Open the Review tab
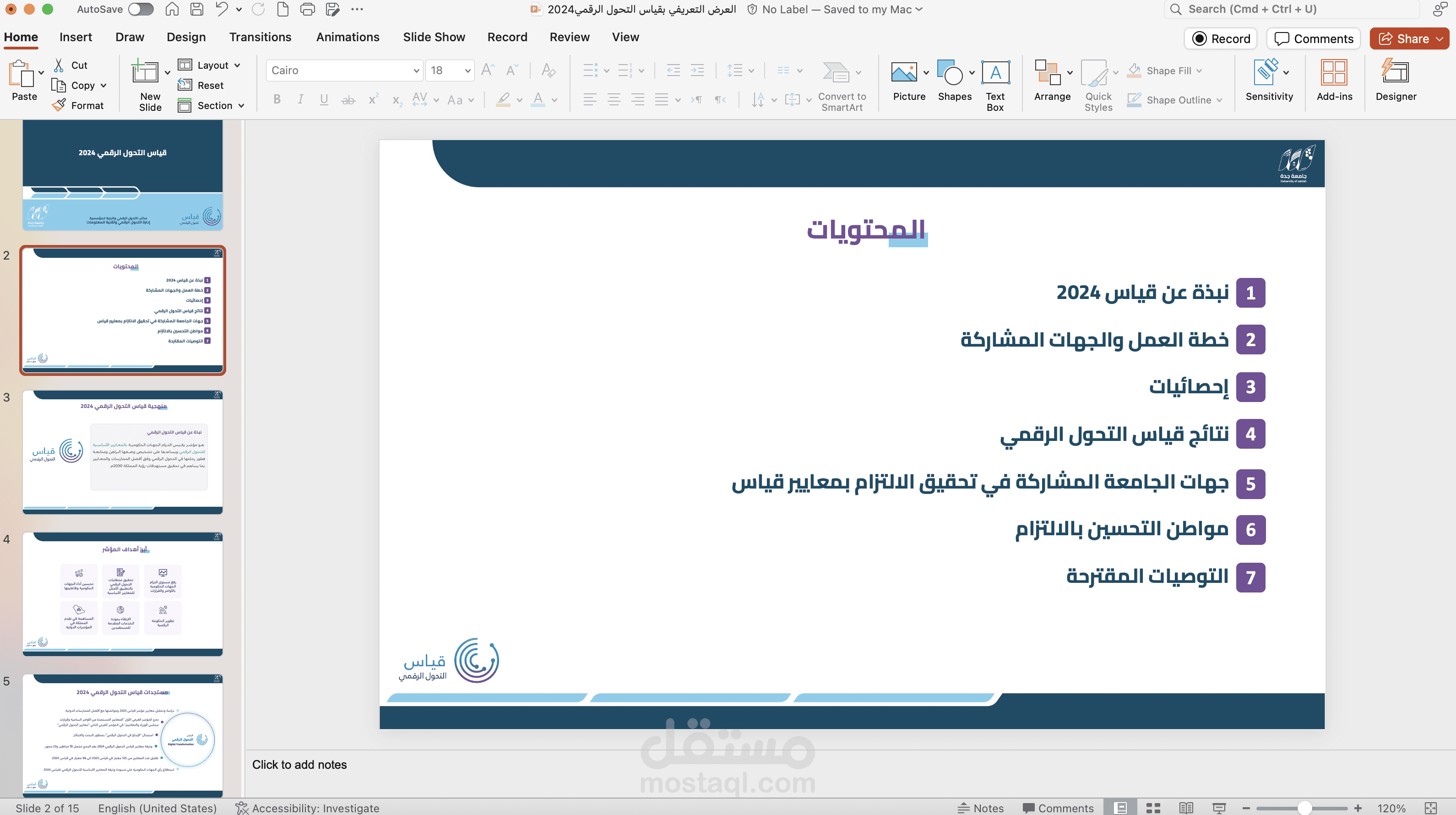Viewport: 1456px width, 815px height. tap(569, 37)
